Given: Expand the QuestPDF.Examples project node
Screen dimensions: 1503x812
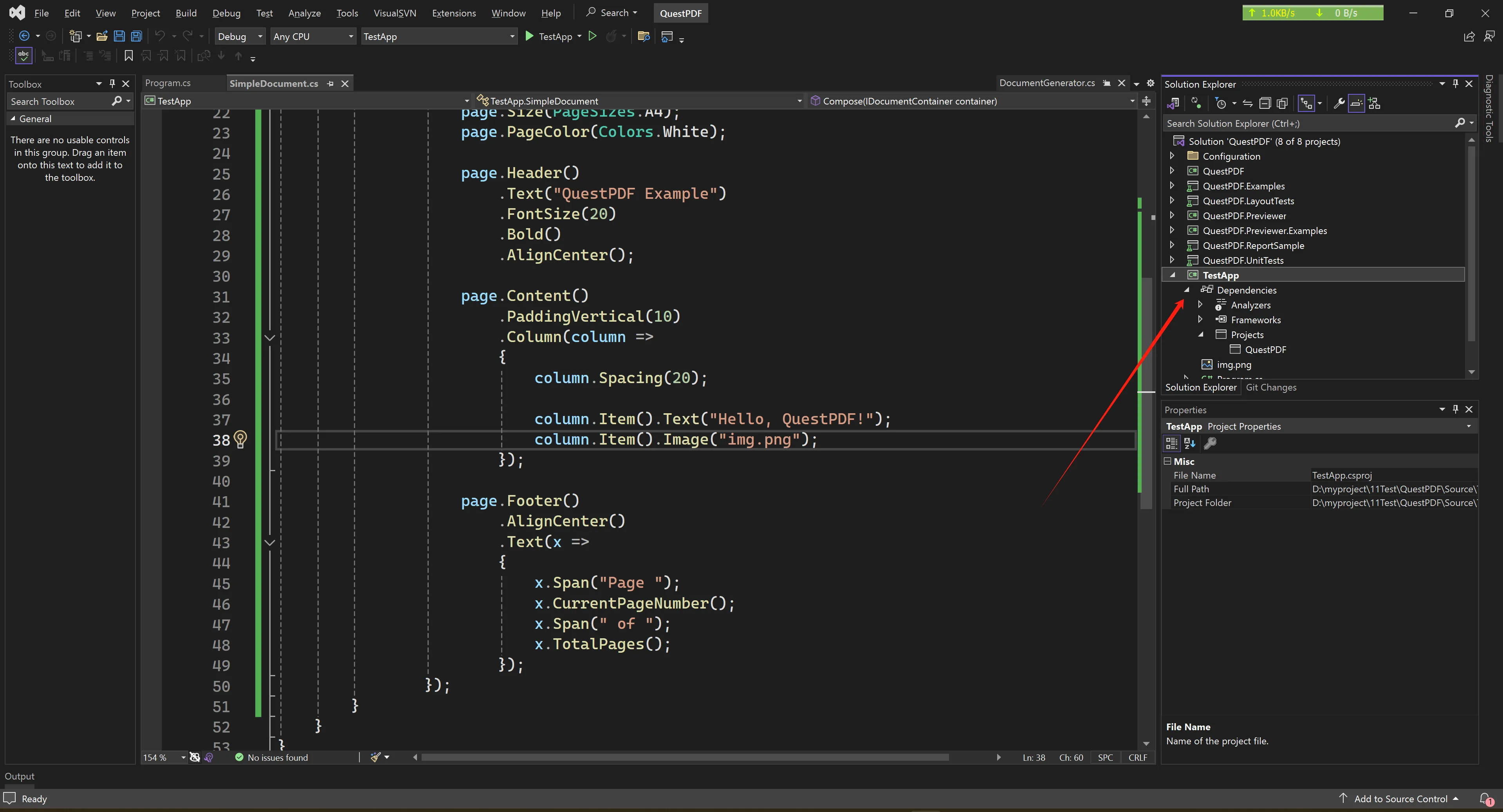Looking at the screenshot, I should [x=1172, y=185].
